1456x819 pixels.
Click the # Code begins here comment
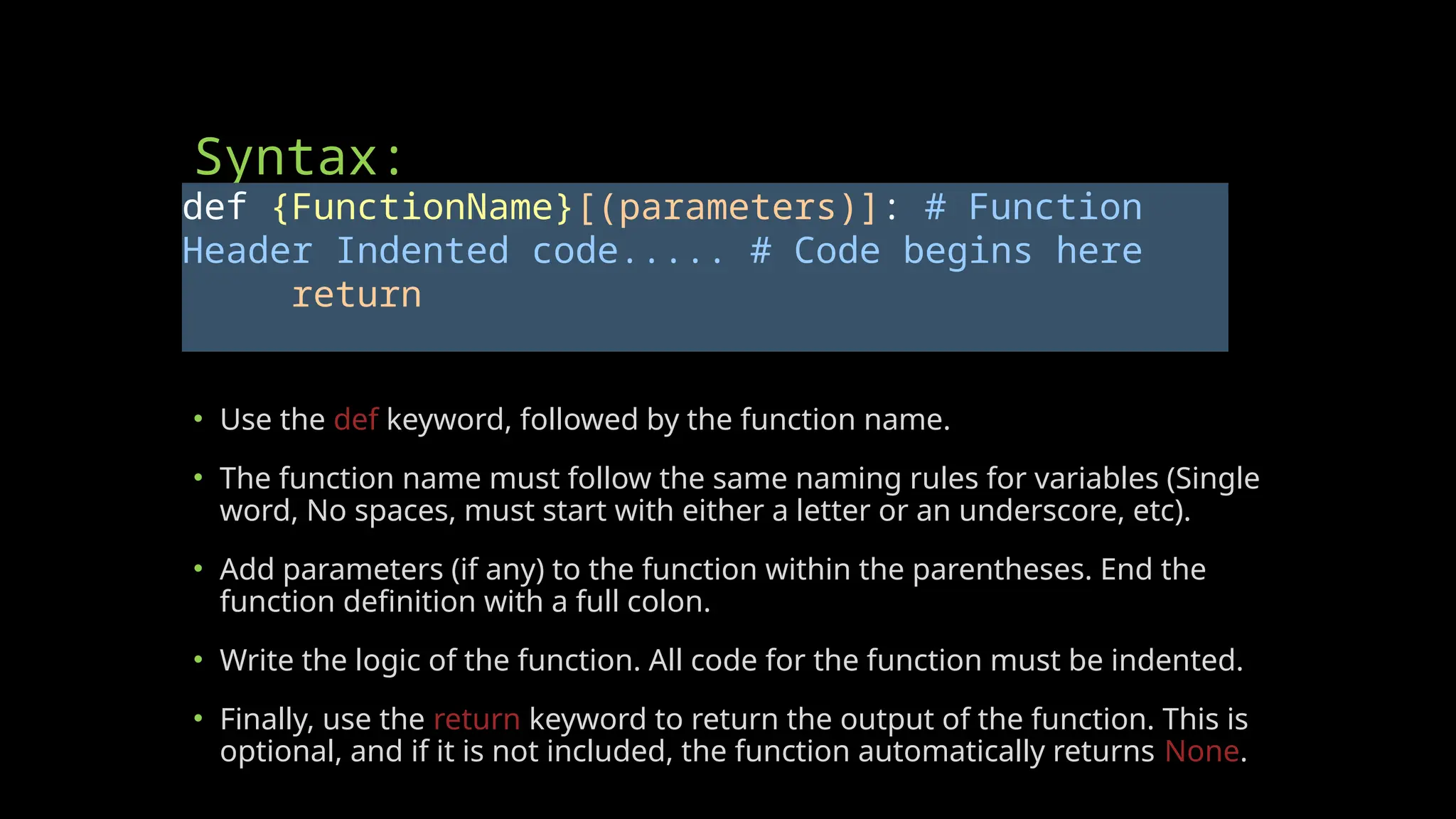tap(946, 251)
